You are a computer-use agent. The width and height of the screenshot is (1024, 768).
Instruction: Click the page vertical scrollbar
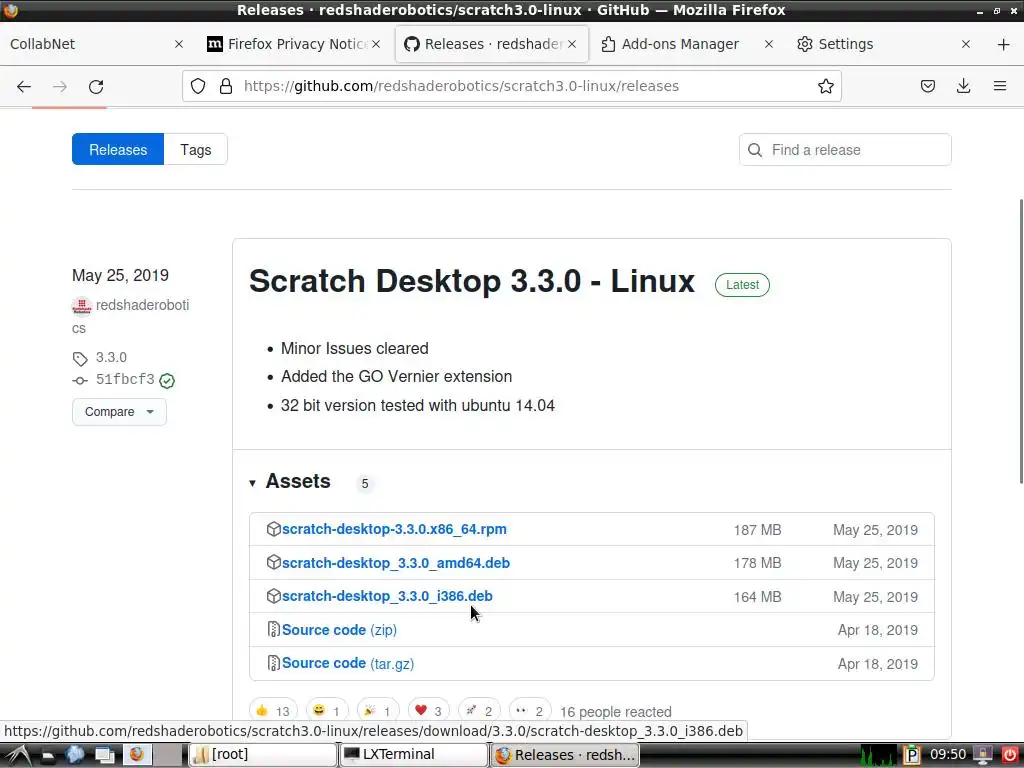[1021, 341]
